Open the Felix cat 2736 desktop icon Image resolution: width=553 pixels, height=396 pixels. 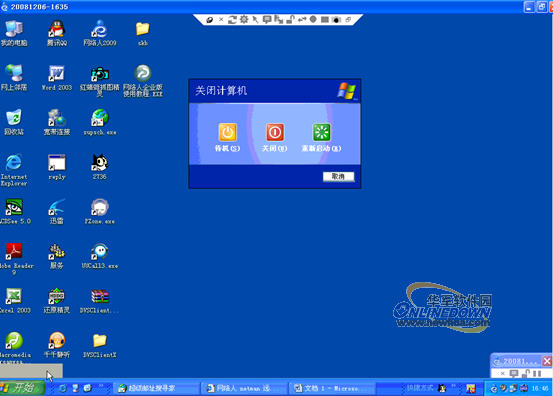coord(100,167)
